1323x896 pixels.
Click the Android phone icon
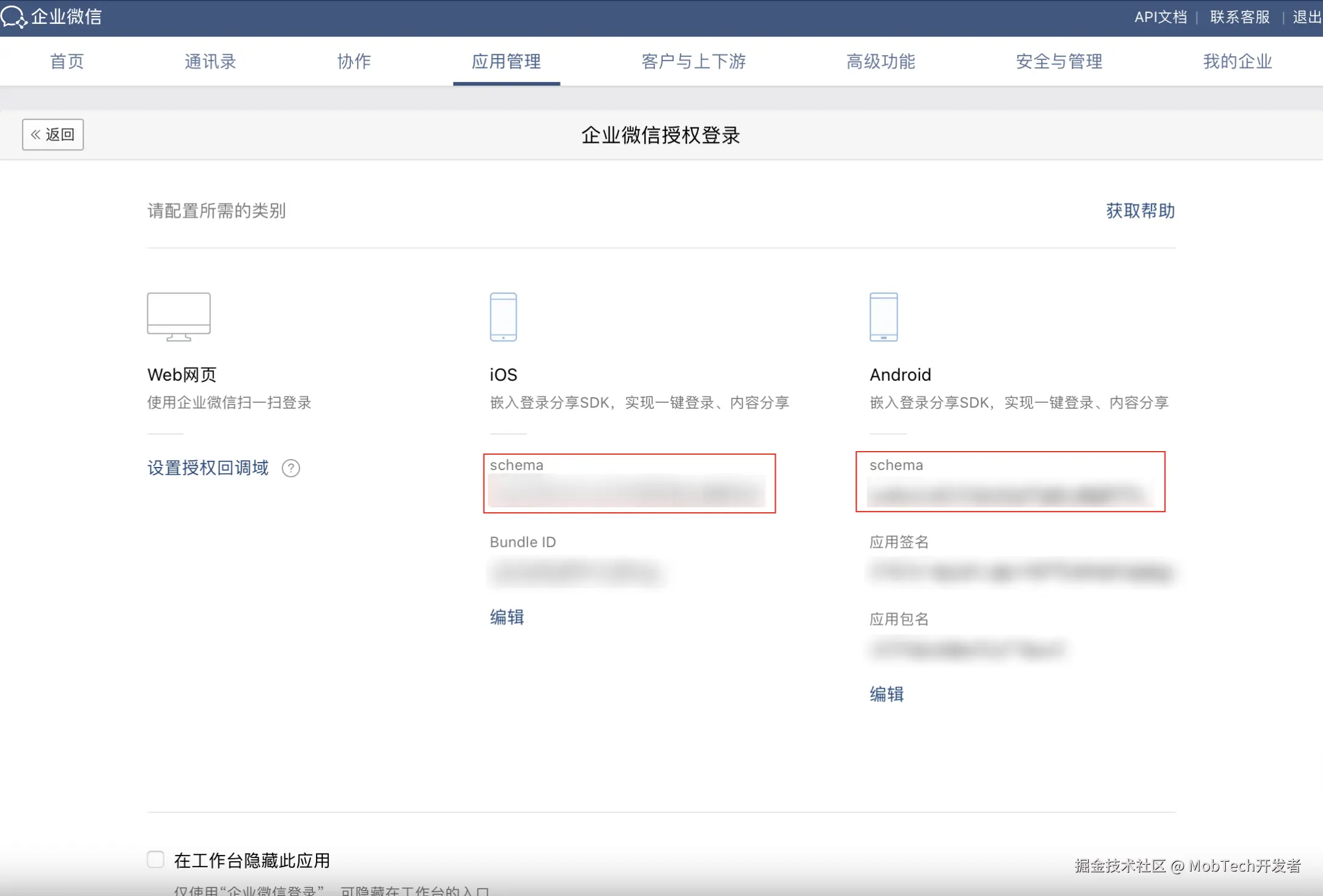point(883,317)
